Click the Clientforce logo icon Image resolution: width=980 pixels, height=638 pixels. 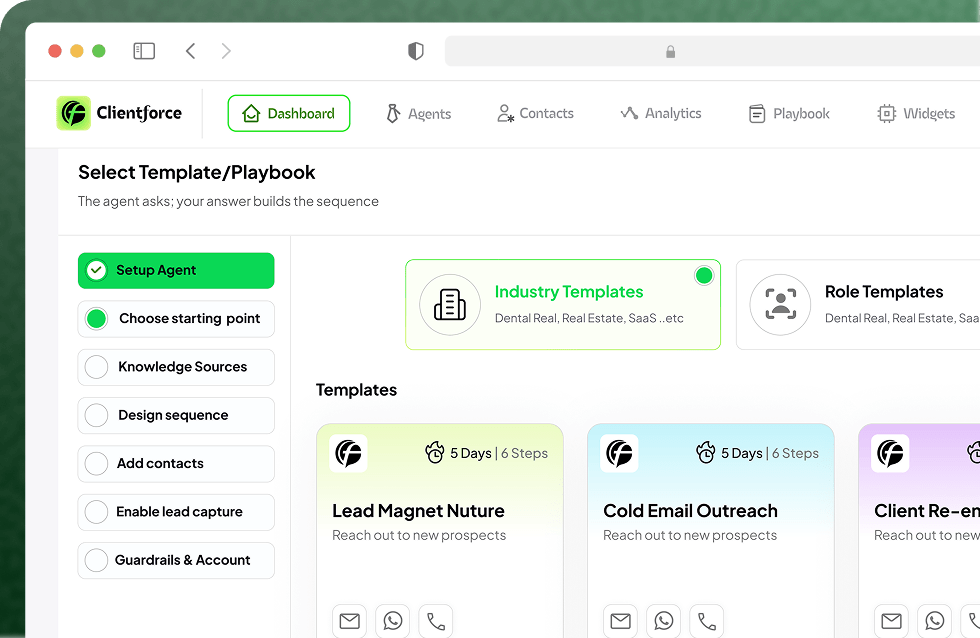(73, 113)
